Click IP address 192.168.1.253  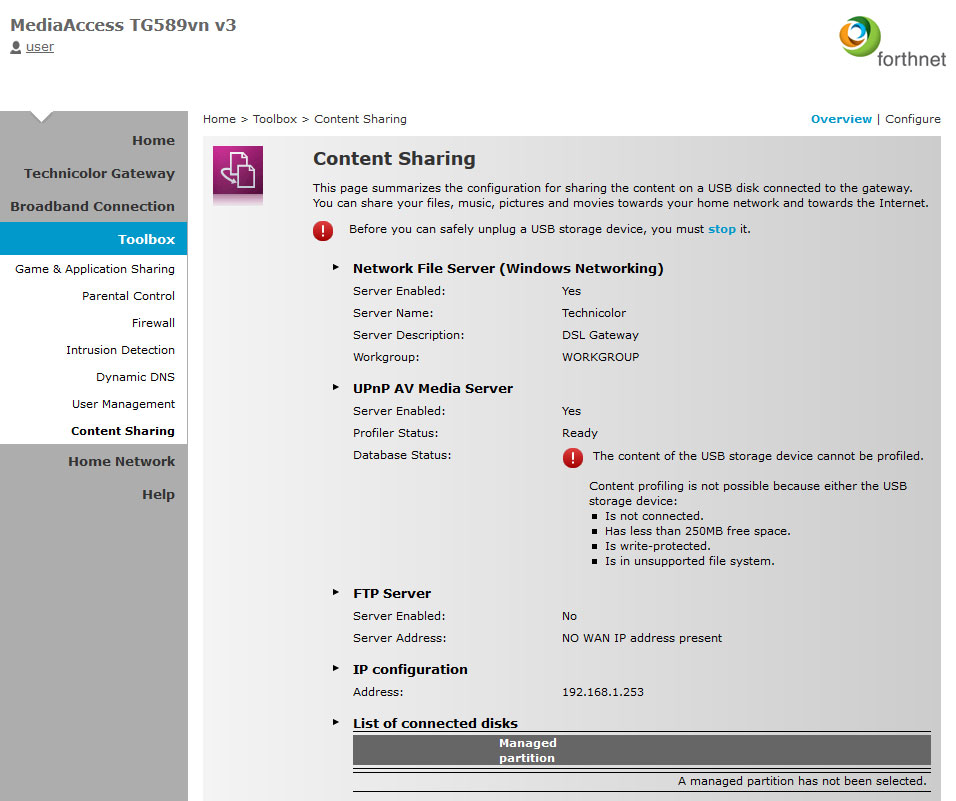pos(603,692)
